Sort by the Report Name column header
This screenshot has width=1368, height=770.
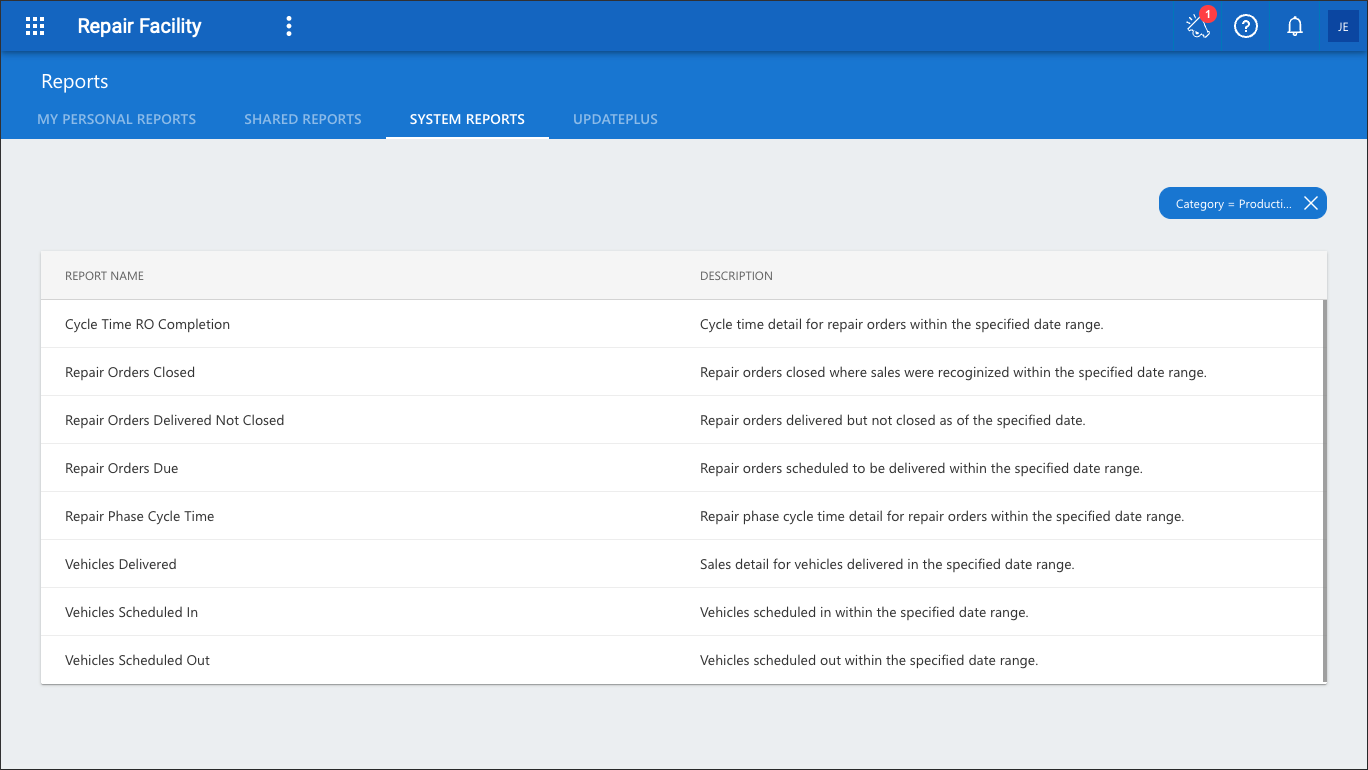point(104,276)
